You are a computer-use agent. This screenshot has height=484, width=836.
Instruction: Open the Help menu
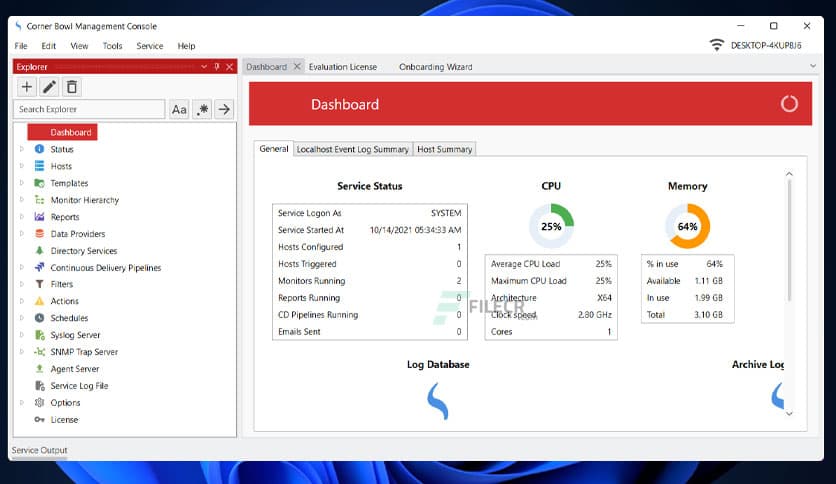(x=186, y=46)
